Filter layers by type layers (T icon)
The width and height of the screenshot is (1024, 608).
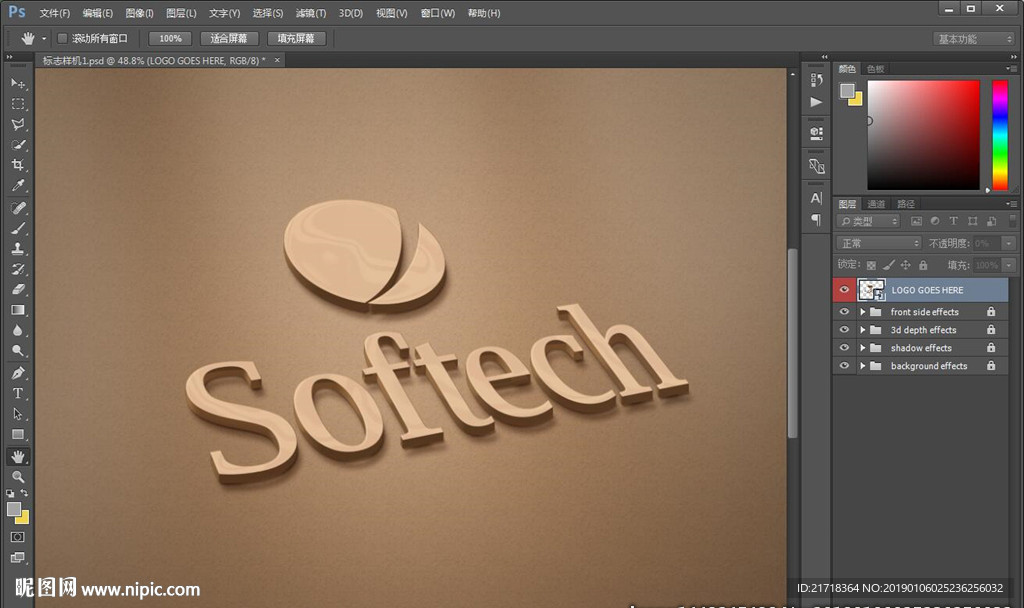click(x=953, y=221)
